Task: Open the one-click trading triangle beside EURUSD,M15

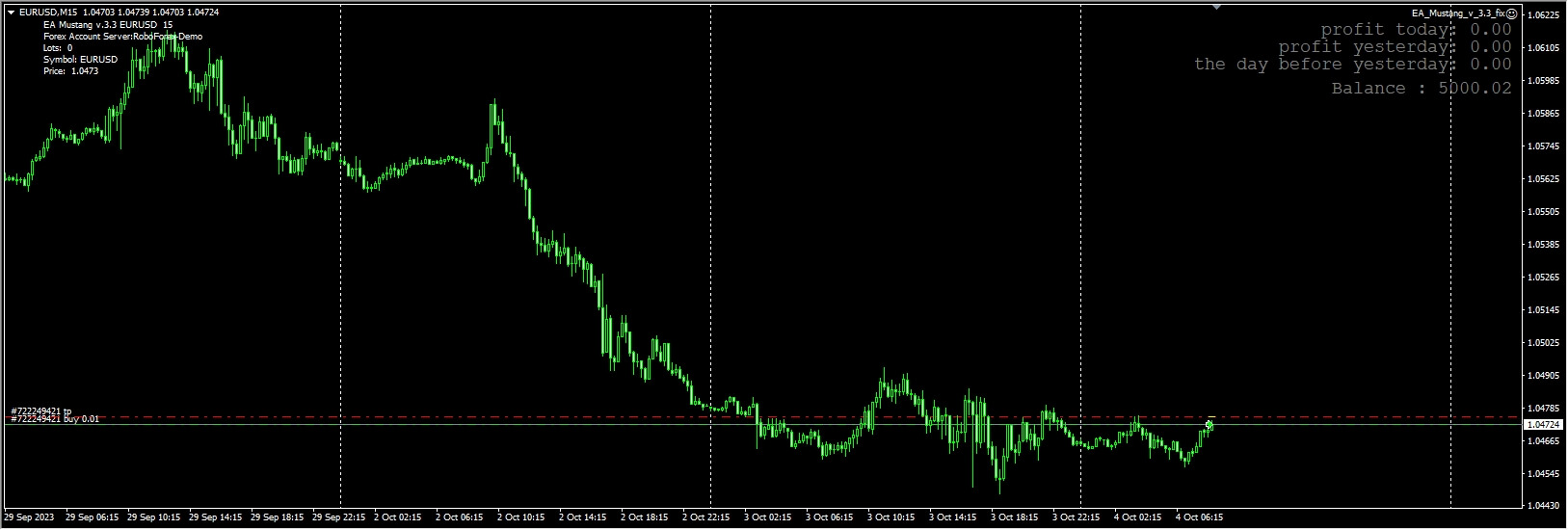Action: (11, 12)
